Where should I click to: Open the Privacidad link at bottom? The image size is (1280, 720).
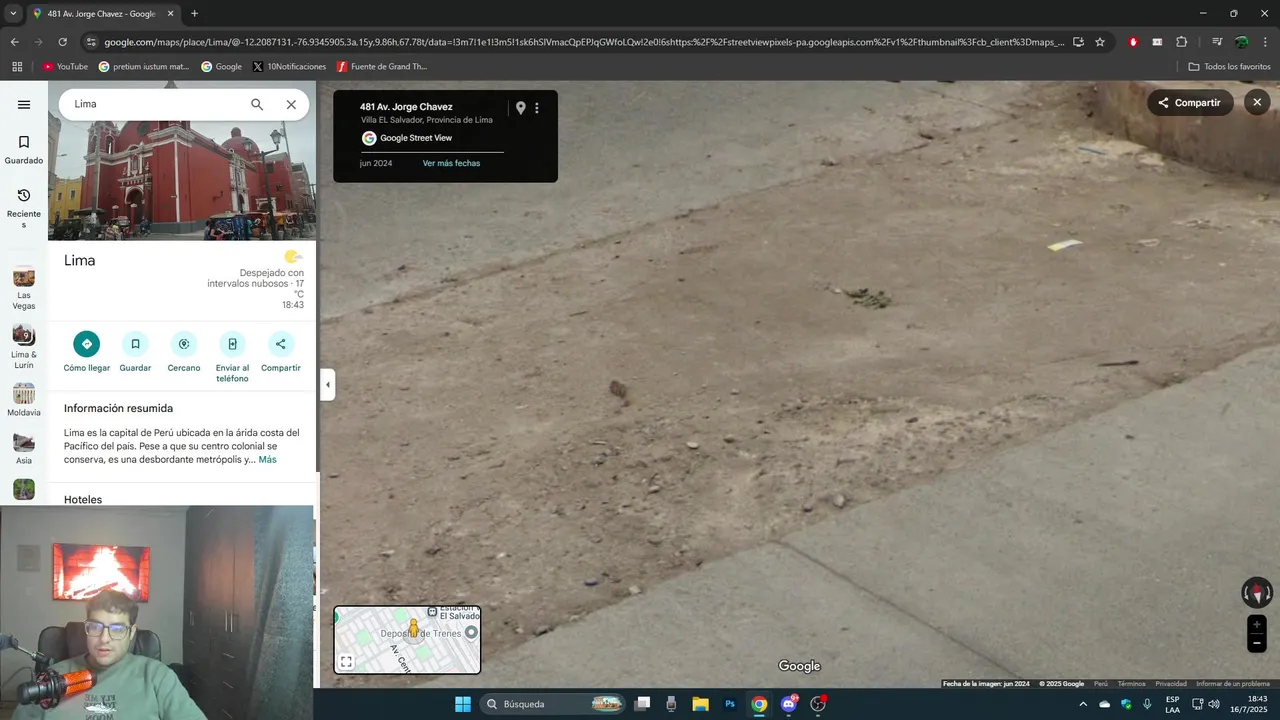1171,684
